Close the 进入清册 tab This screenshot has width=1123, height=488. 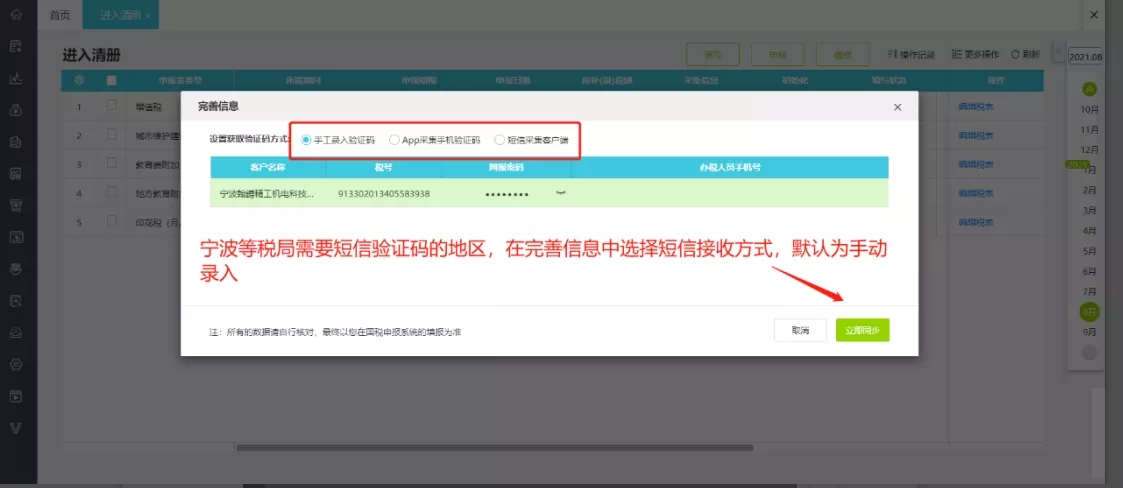click(148, 16)
